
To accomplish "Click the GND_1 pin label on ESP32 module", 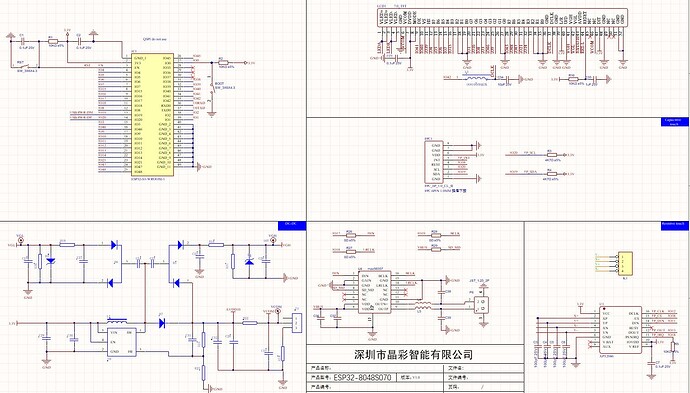I will pos(140,58).
